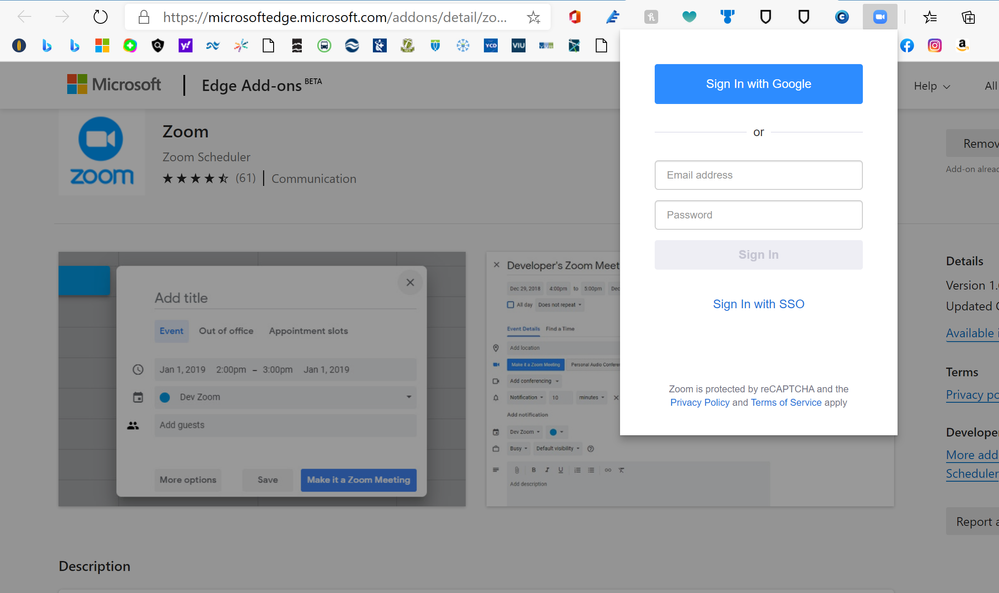Click the (61) ratings count
This screenshot has width=999, height=593.
(x=245, y=178)
